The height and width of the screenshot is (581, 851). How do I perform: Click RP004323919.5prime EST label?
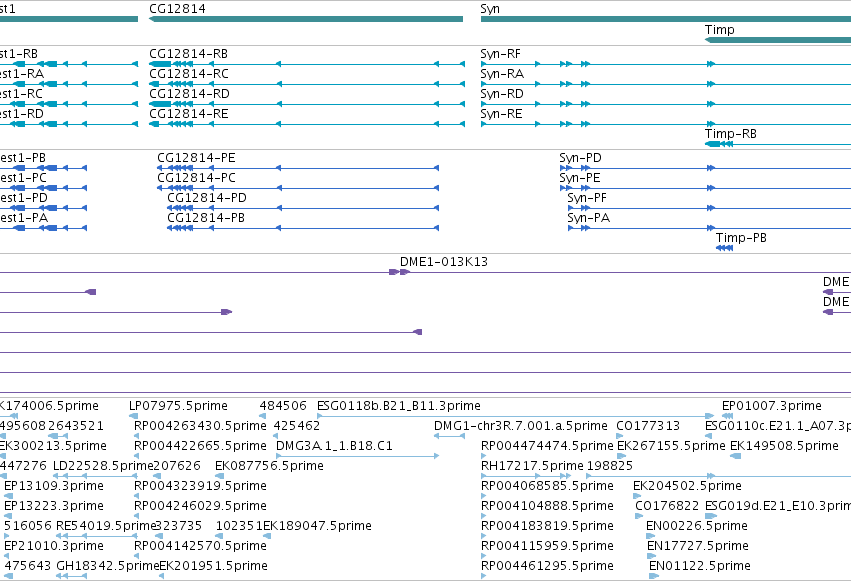pyautogui.click(x=200, y=486)
